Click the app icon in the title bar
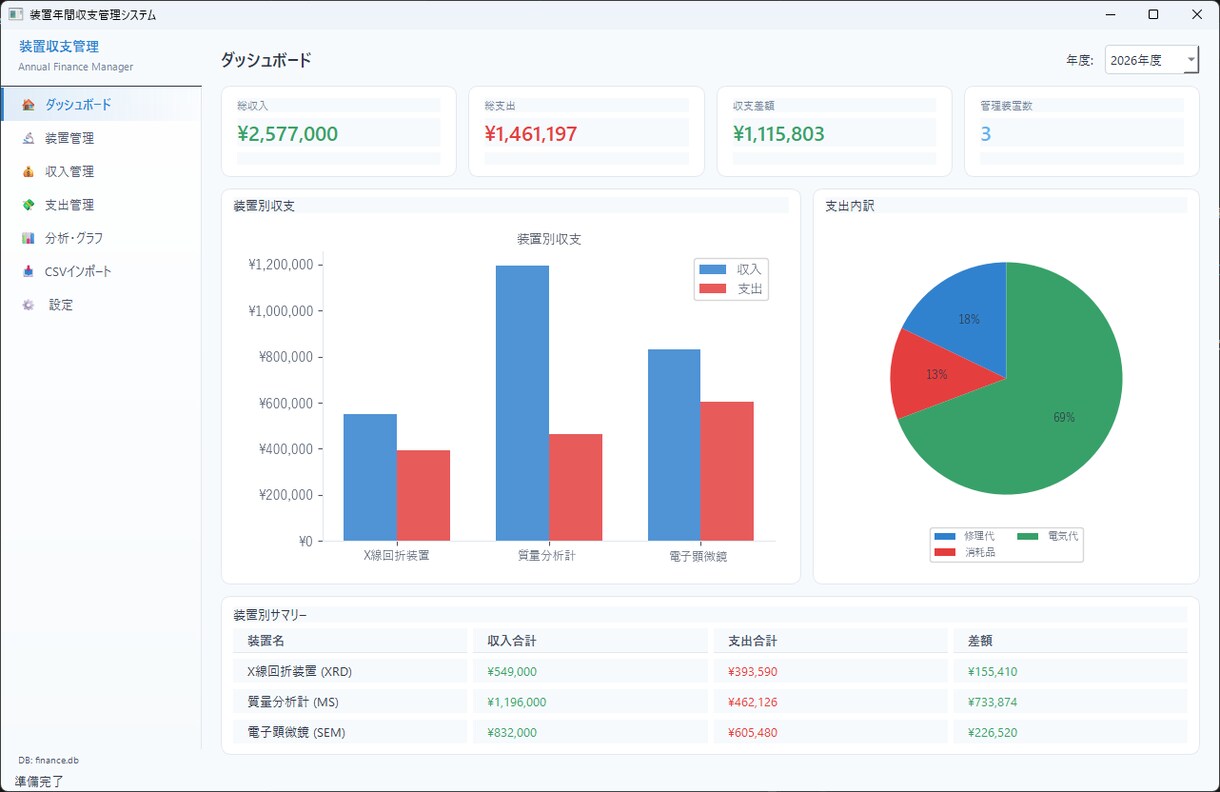1220x792 pixels. coord(15,15)
